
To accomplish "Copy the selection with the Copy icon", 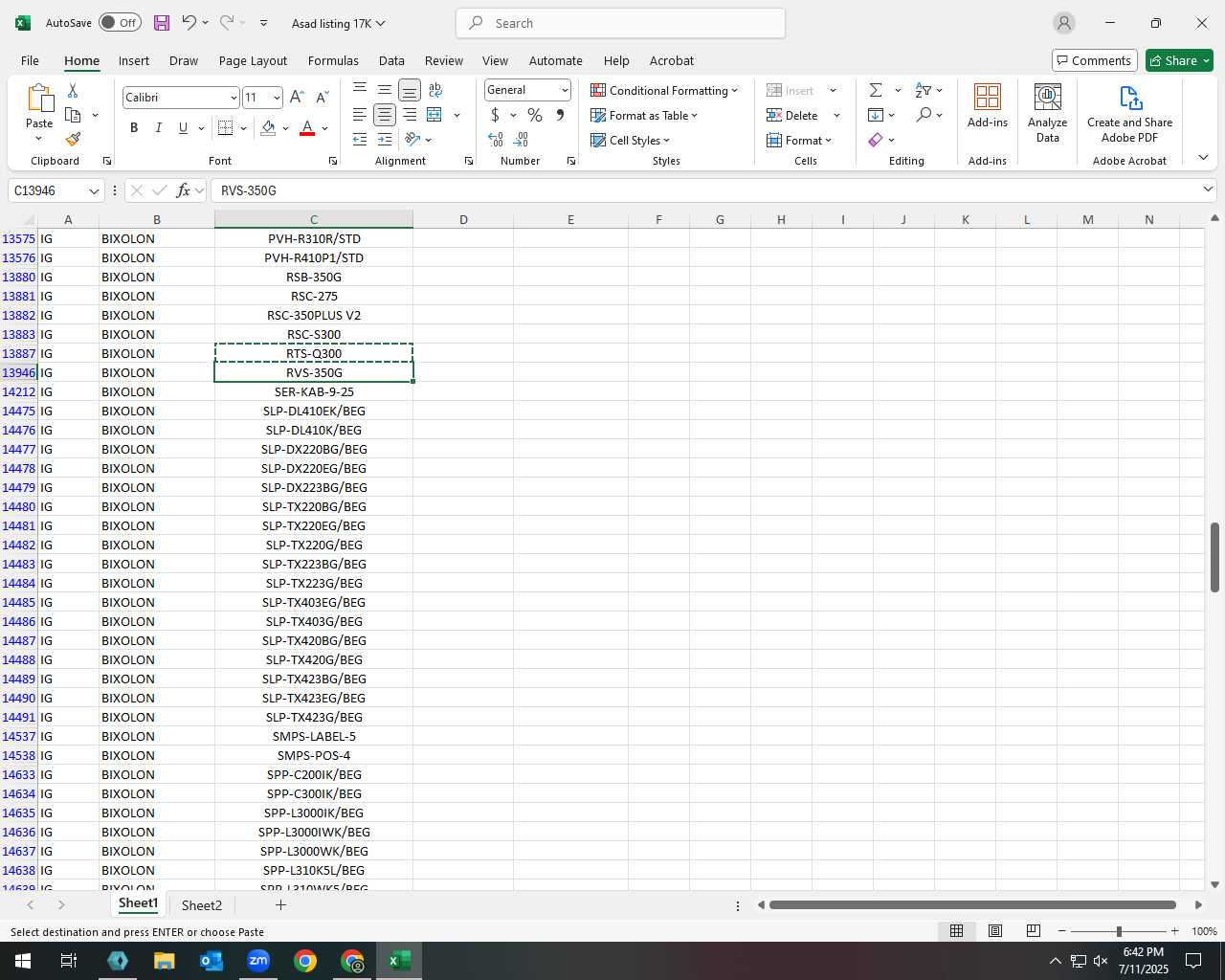I will [73, 115].
